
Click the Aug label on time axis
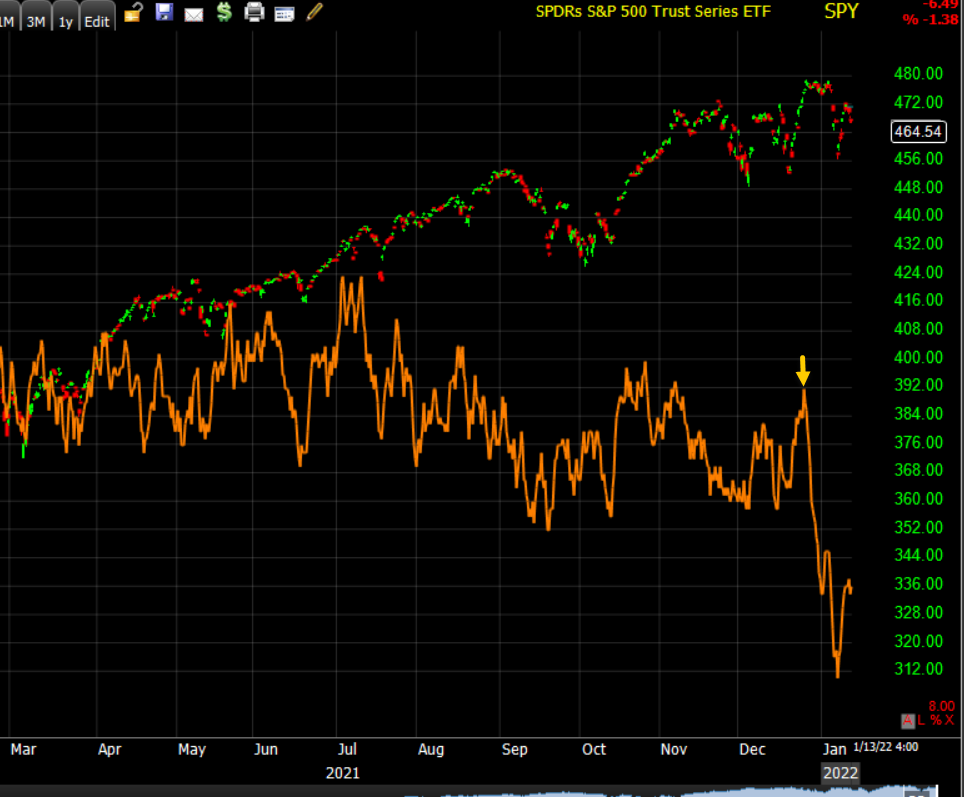pyautogui.click(x=430, y=750)
